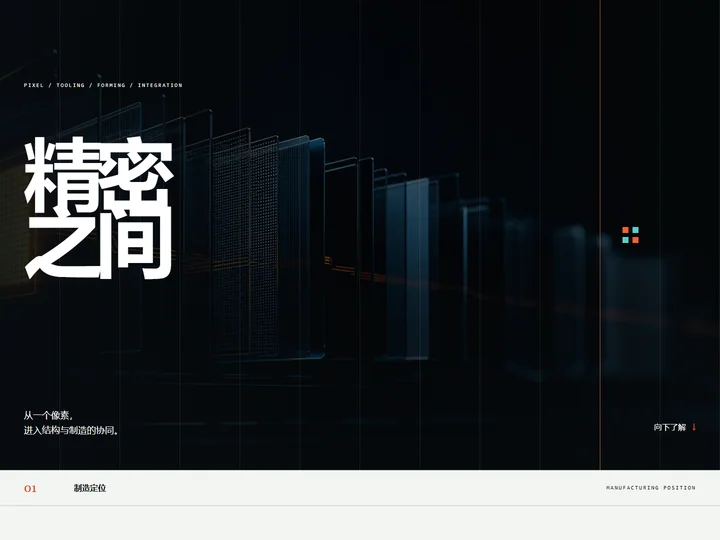Click the 制造定位 section title
The image size is (720, 540).
[90, 488]
